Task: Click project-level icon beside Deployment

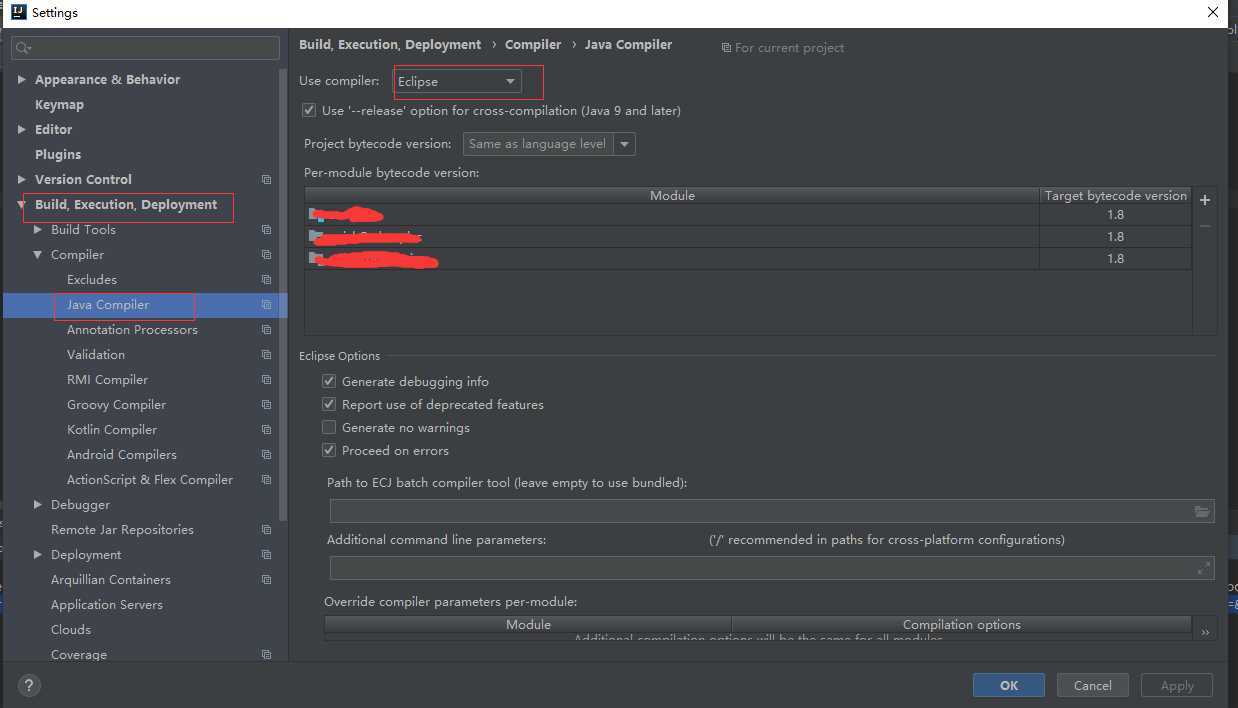Action: [266, 555]
